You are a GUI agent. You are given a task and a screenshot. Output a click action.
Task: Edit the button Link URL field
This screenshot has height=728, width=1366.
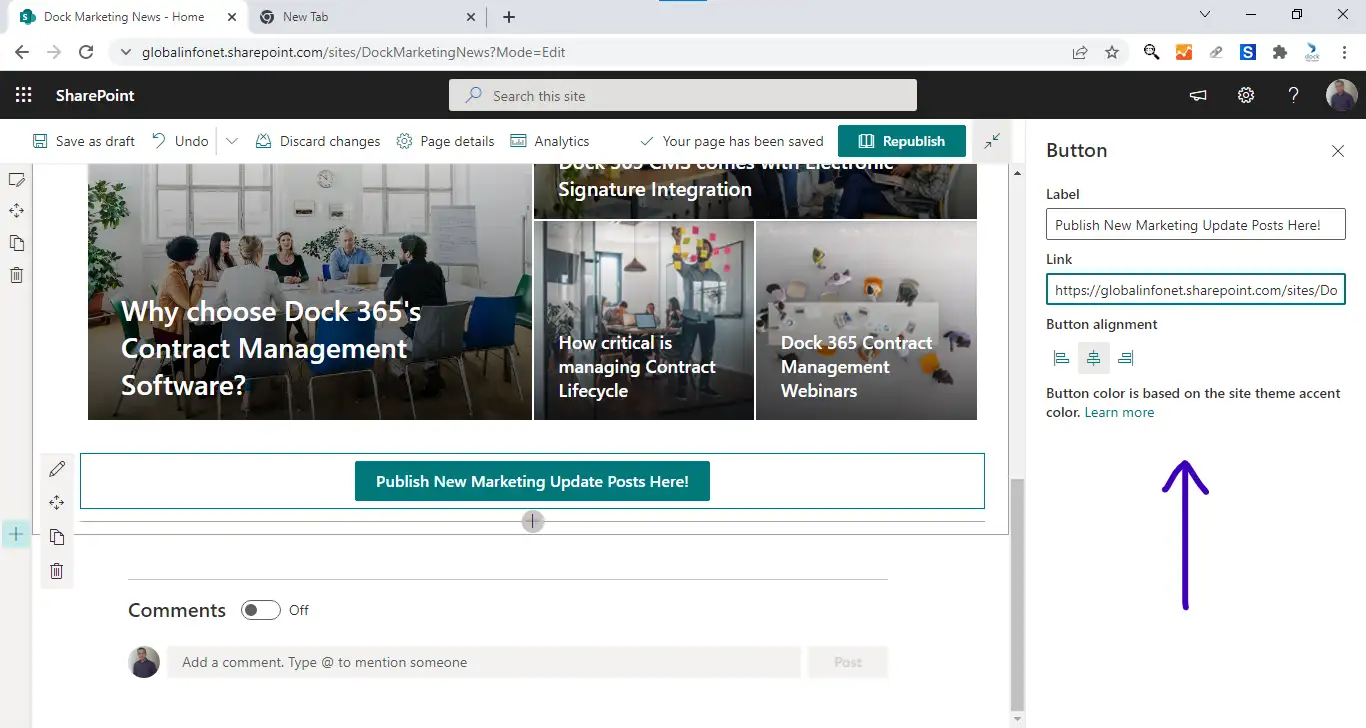[1196, 290]
